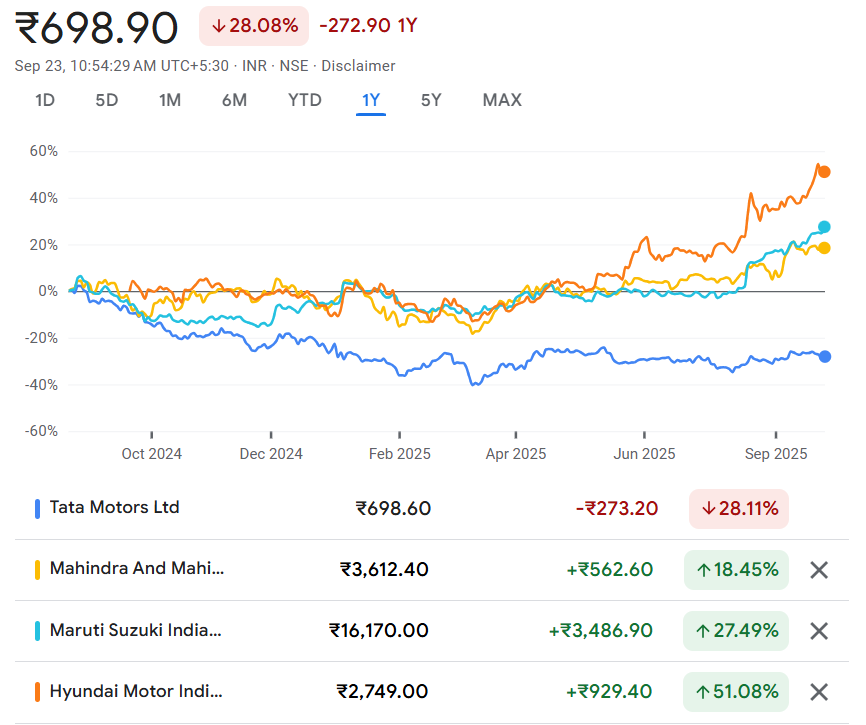The image size is (866, 725).
Task: Show the 5Y chart range
Action: point(431,100)
